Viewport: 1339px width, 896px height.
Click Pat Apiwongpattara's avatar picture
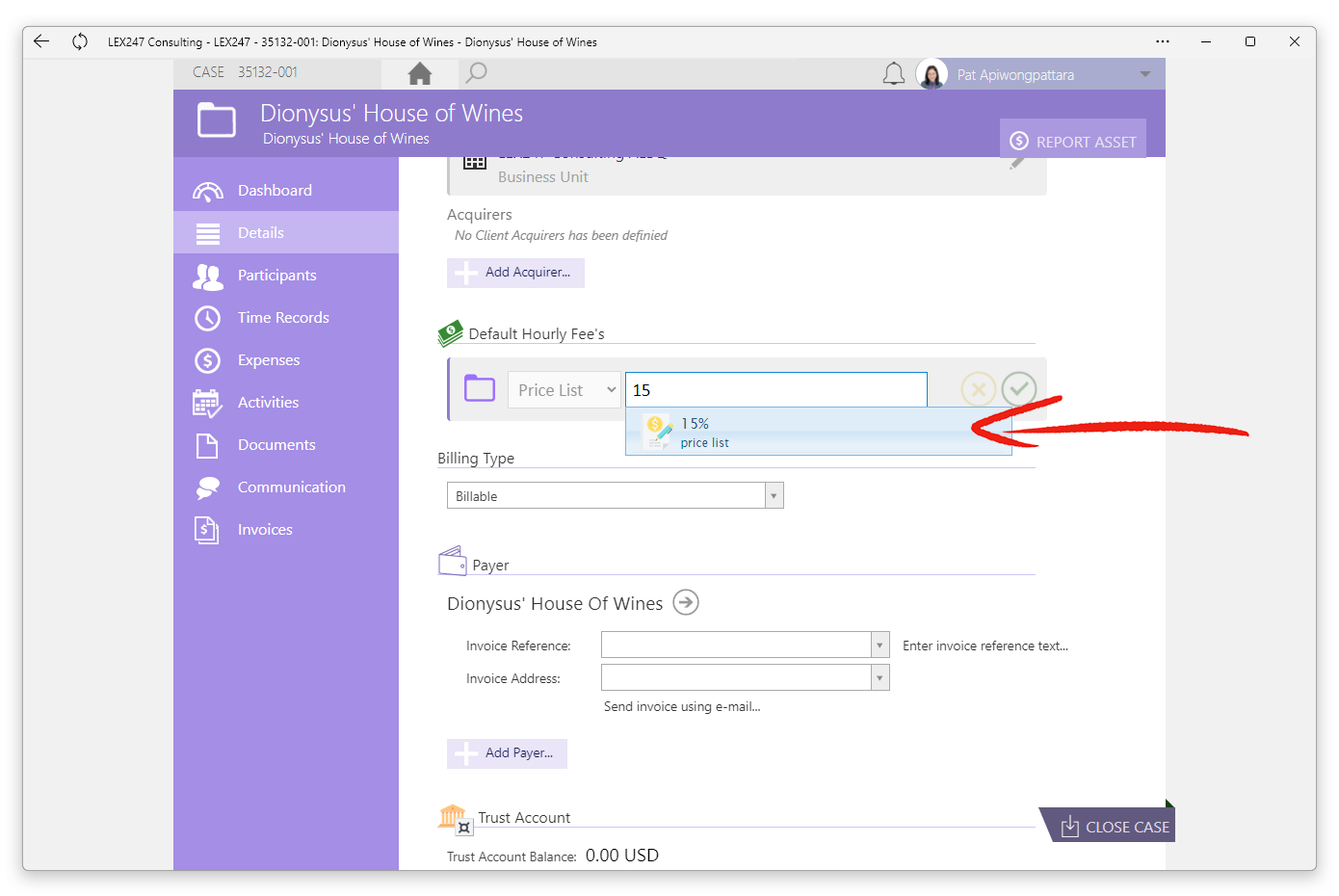pos(932,74)
